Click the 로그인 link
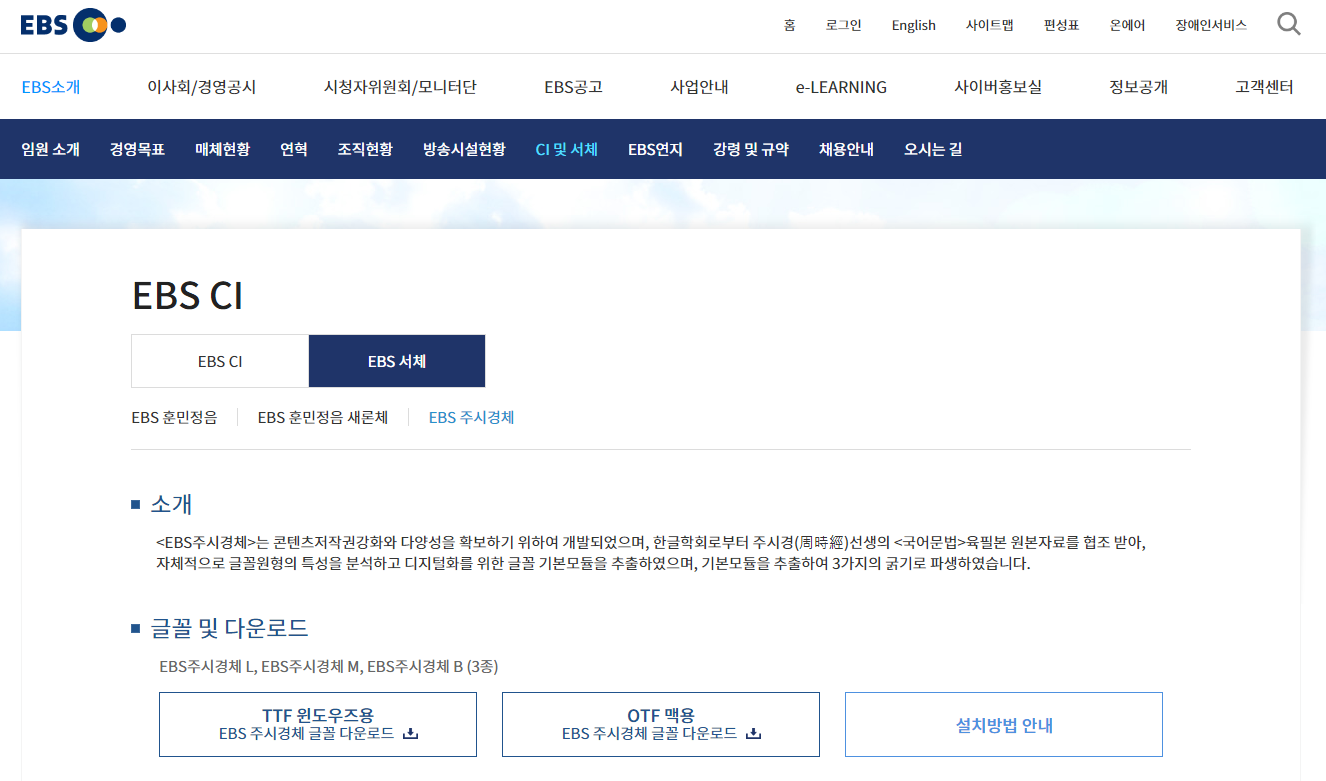Image resolution: width=1326 pixels, height=781 pixels. (843, 25)
